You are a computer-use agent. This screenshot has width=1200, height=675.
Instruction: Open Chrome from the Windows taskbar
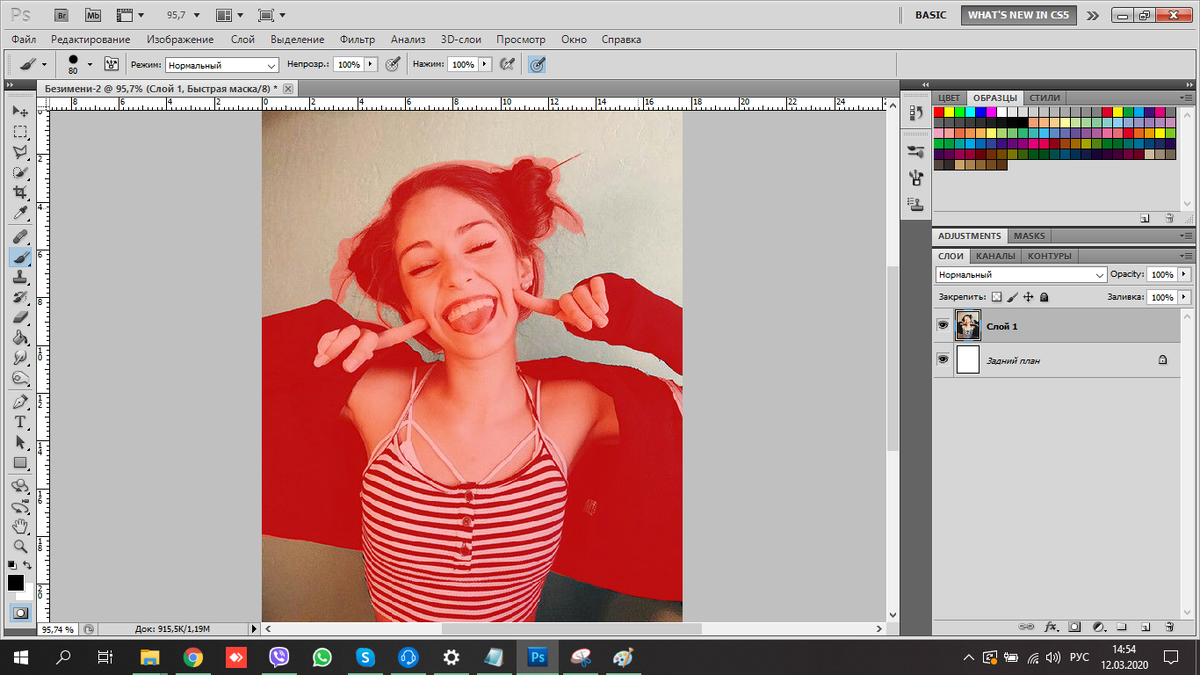193,657
